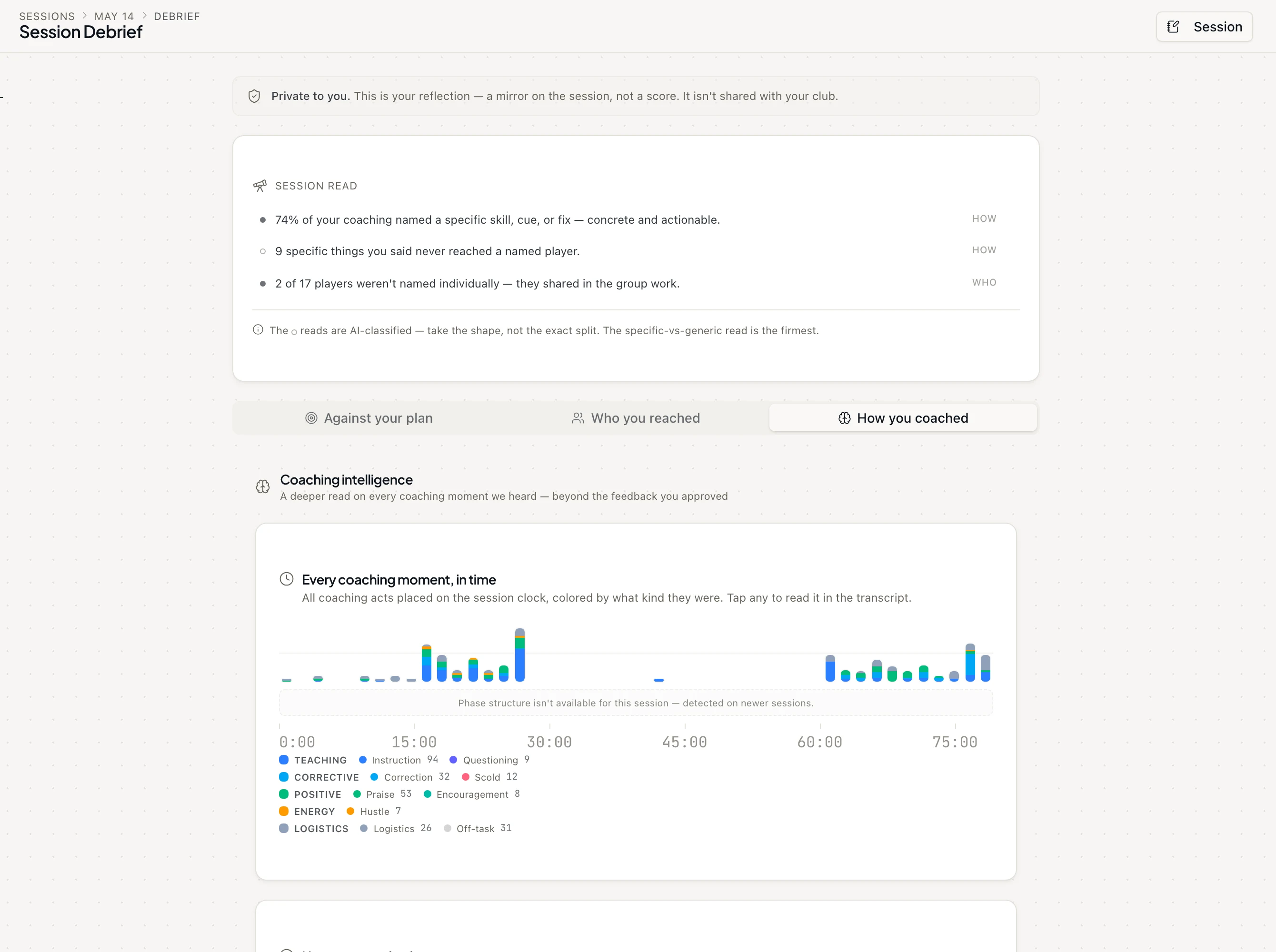Click the info icon in AI-classified note

(x=258, y=329)
